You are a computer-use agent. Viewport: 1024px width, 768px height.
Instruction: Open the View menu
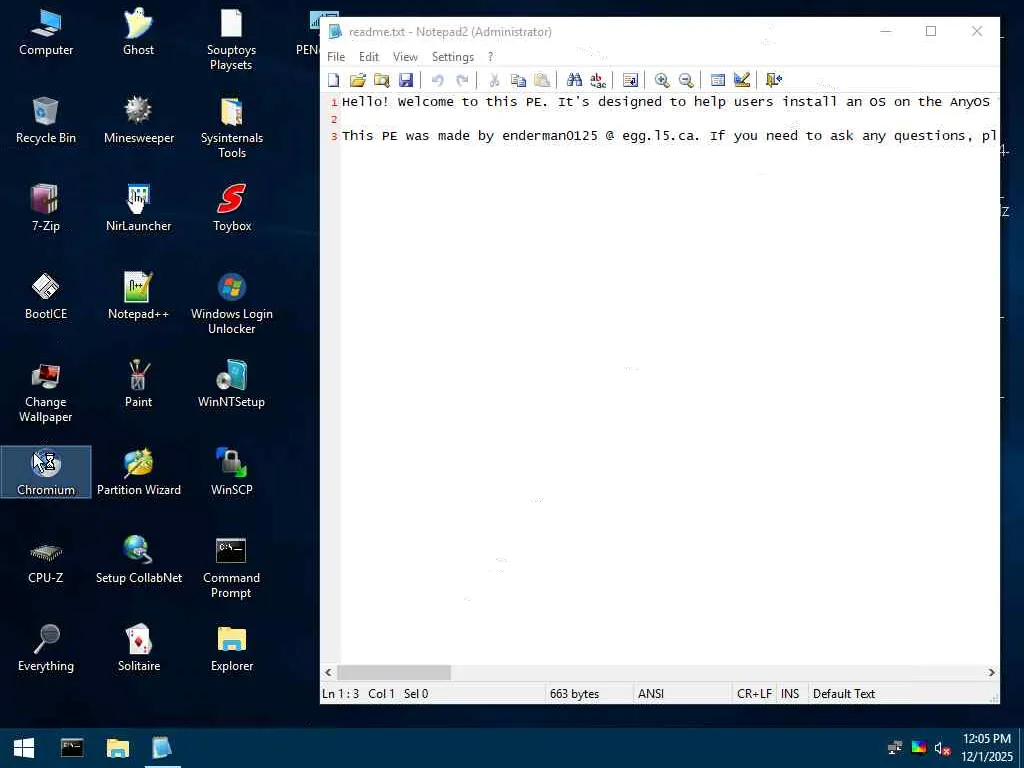pyautogui.click(x=405, y=57)
